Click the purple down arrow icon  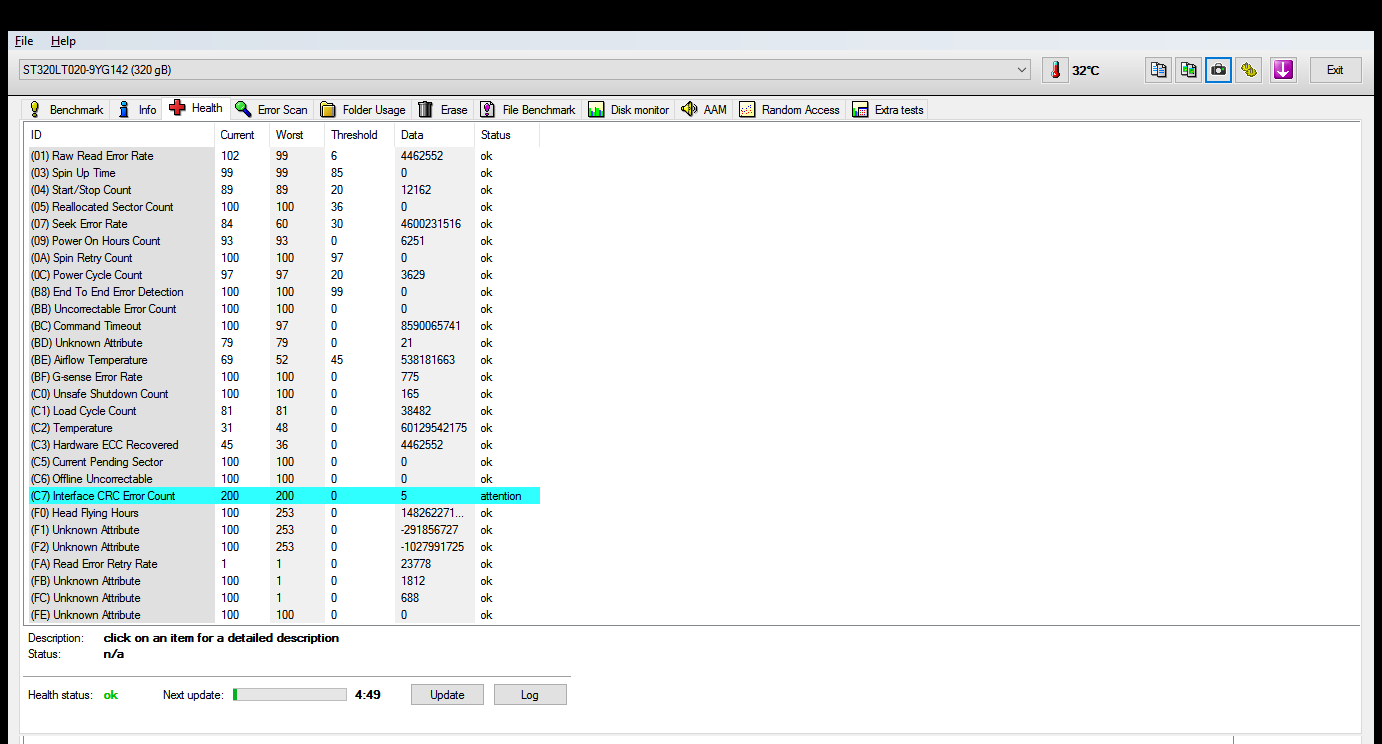click(x=1283, y=70)
